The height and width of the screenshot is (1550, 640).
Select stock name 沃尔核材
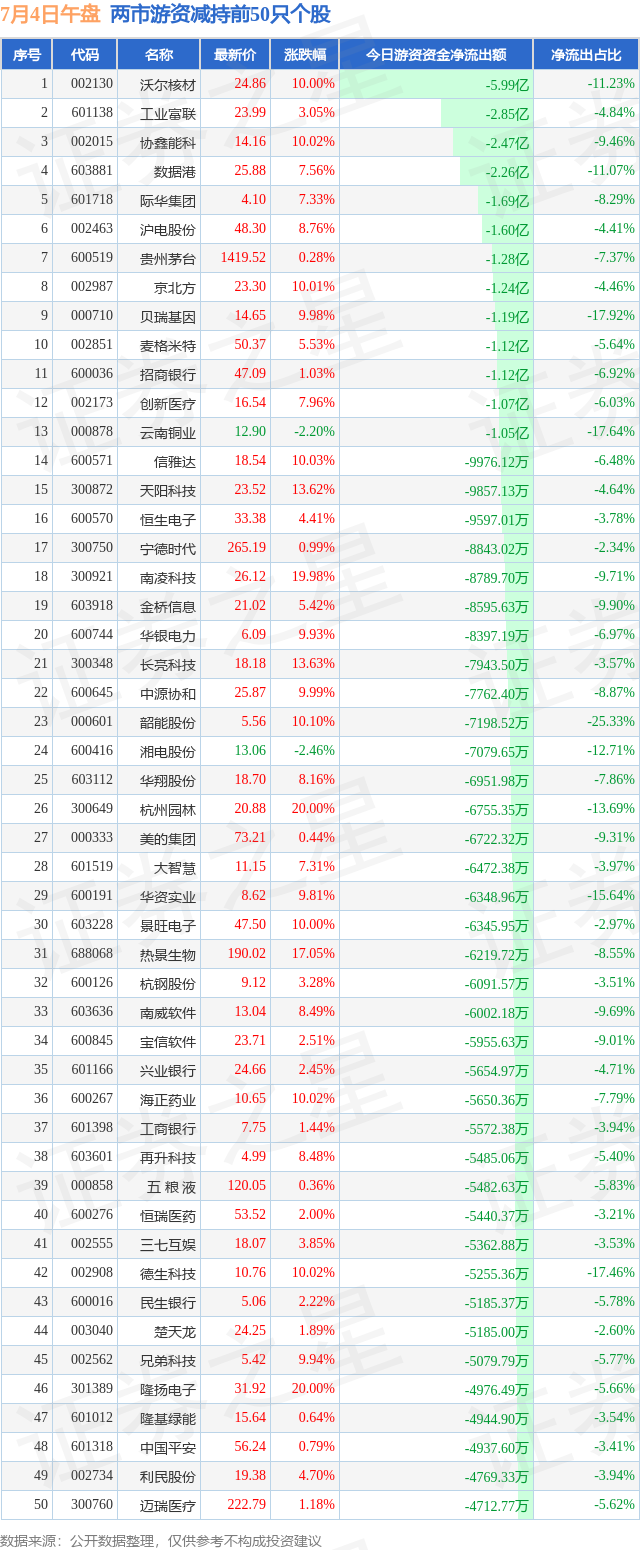pos(168,84)
